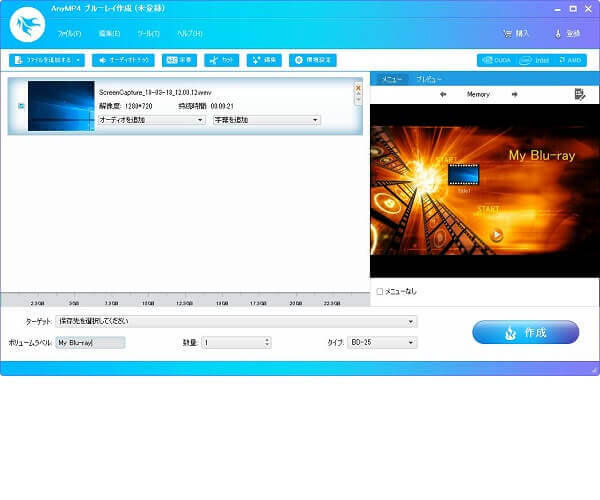Click the Create (作成) burn button

click(x=525, y=332)
